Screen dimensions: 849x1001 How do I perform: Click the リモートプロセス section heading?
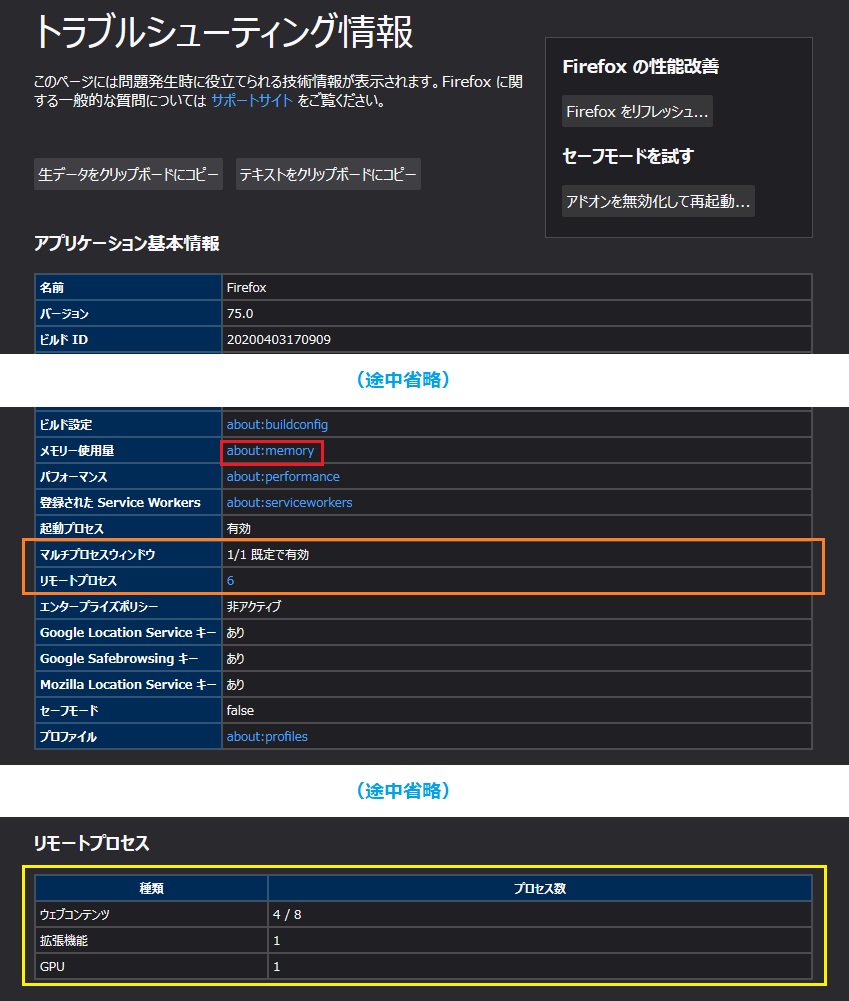click(x=91, y=843)
